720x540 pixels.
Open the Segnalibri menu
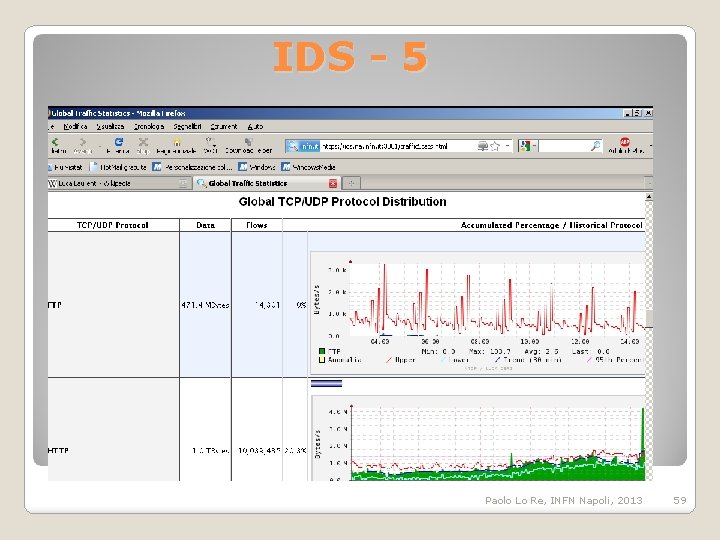click(187, 126)
